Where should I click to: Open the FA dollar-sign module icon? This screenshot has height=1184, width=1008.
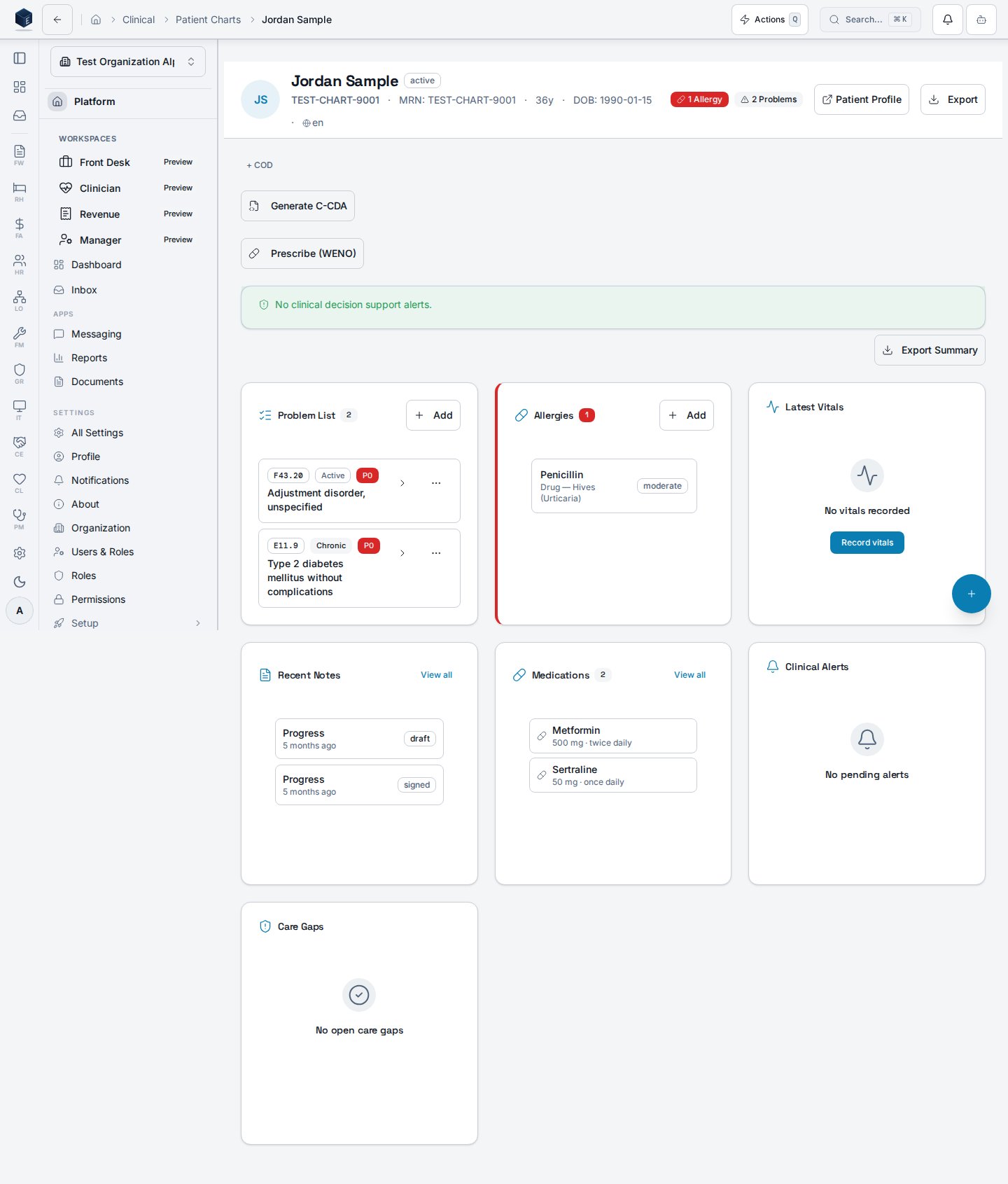(20, 228)
